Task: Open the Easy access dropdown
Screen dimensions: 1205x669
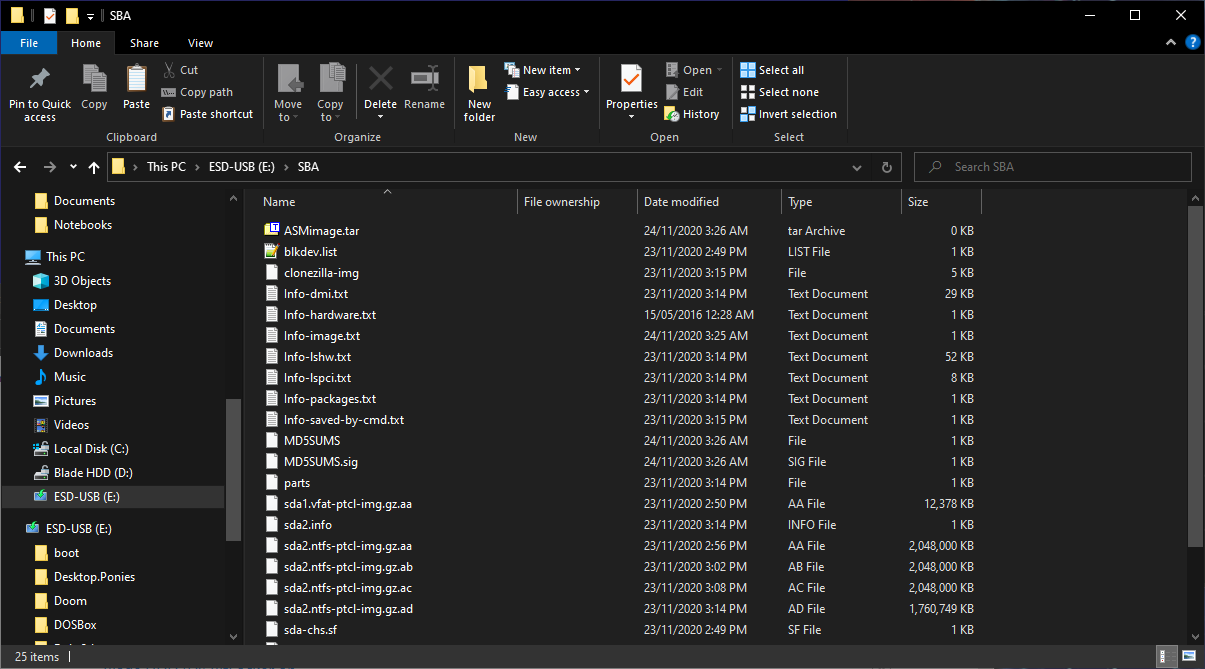Action: (546, 92)
